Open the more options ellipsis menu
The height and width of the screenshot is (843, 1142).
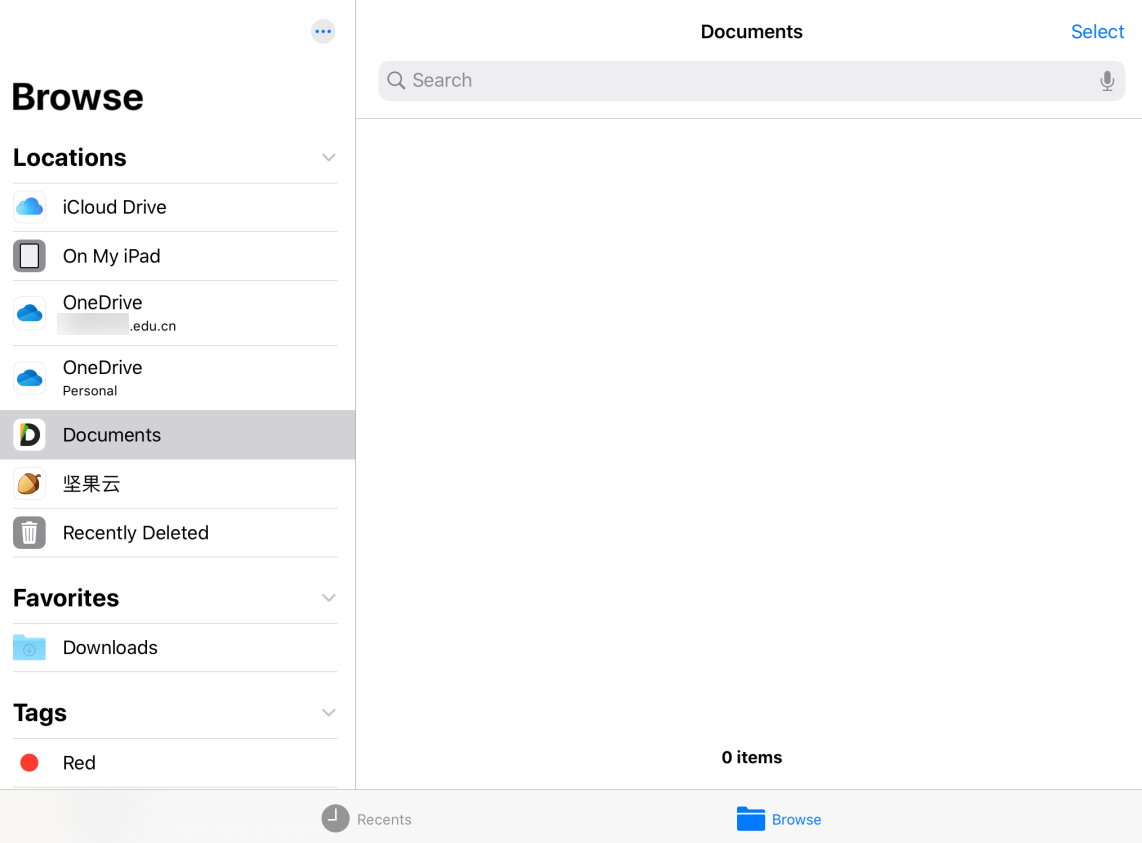[x=322, y=31]
